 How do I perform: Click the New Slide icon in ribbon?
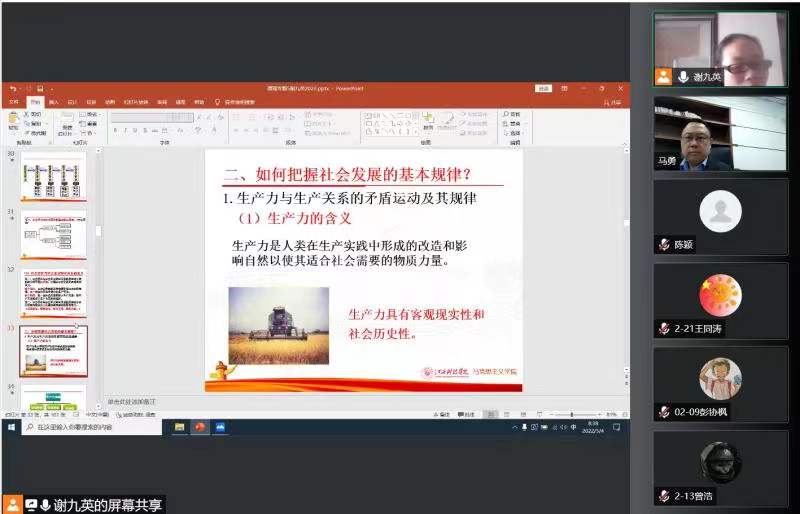[x=67, y=121]
